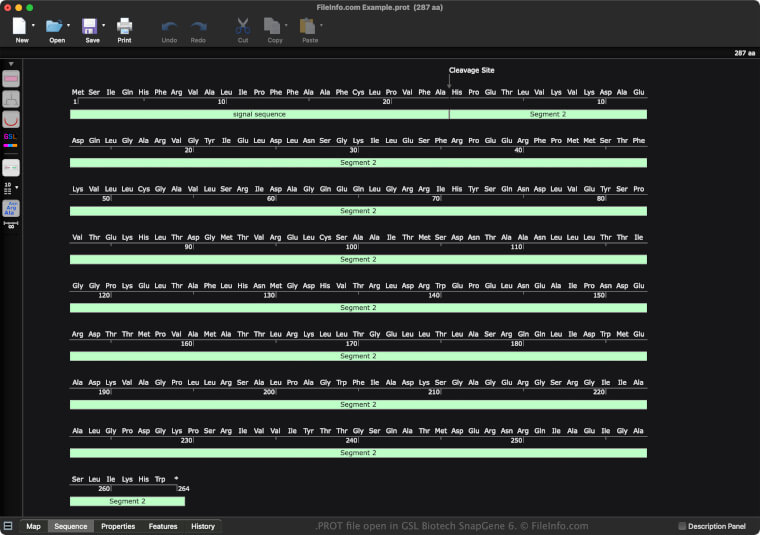760x535 pixels.
Task: Toggle the three-letter amino acid code icon
Action: coord(10,208)
